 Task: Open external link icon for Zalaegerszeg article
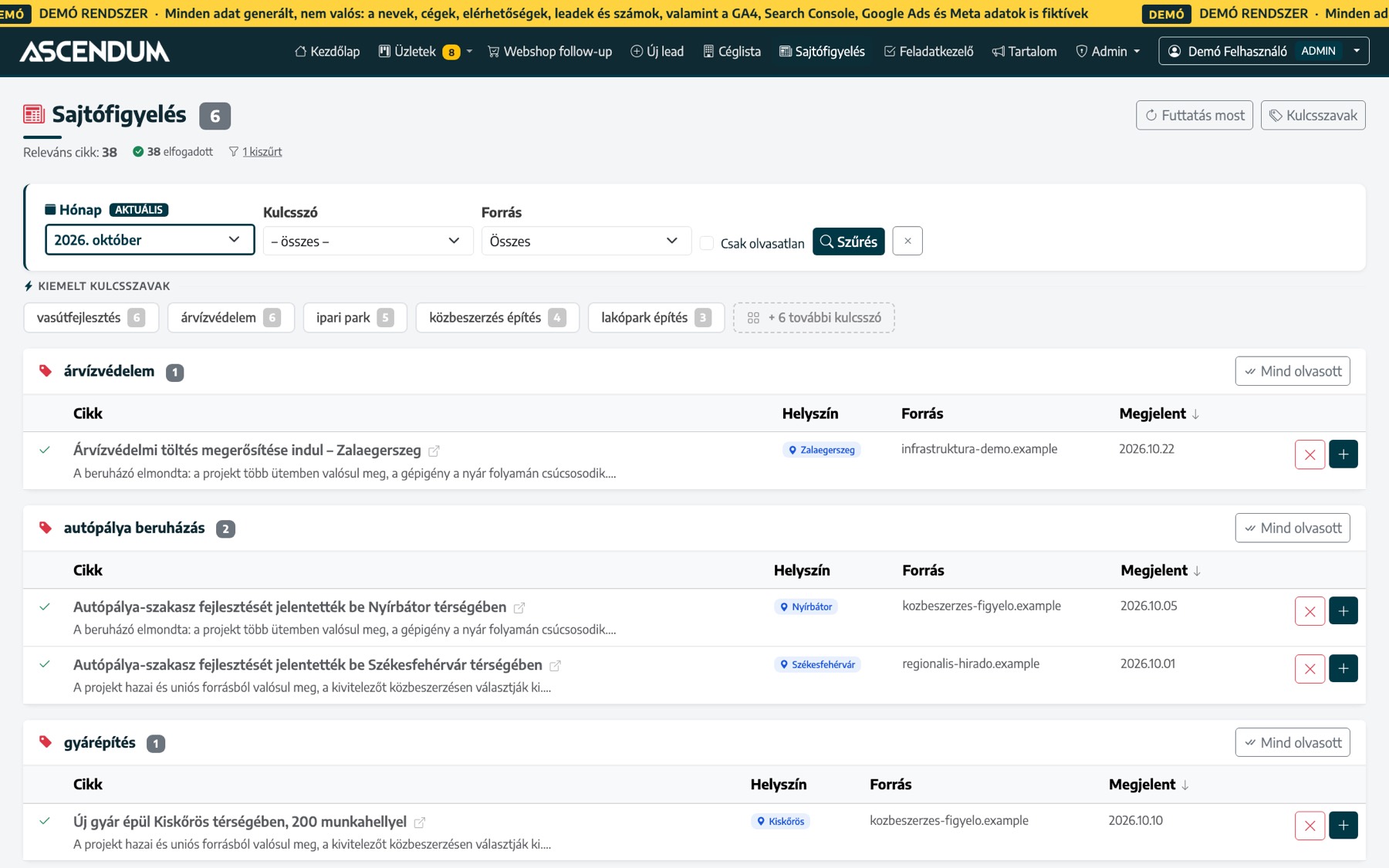tap(434, 451)
